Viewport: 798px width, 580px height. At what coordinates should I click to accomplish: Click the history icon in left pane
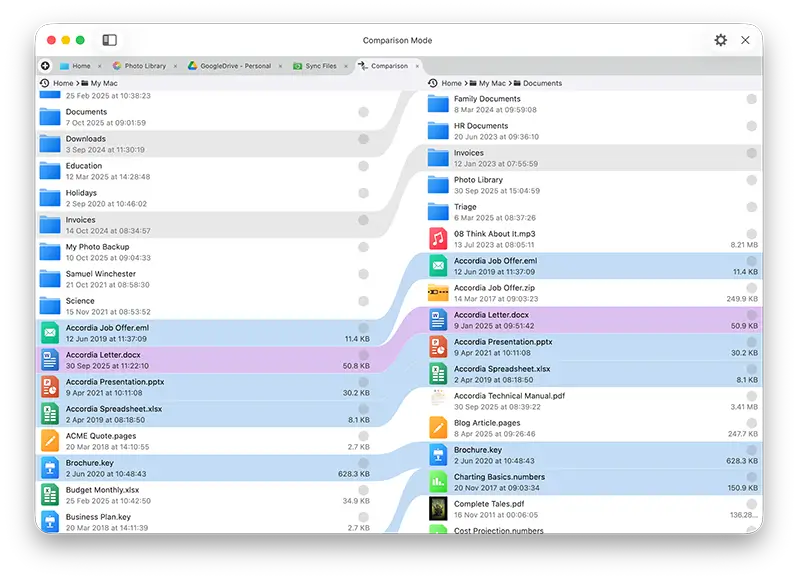pos(45,83)
